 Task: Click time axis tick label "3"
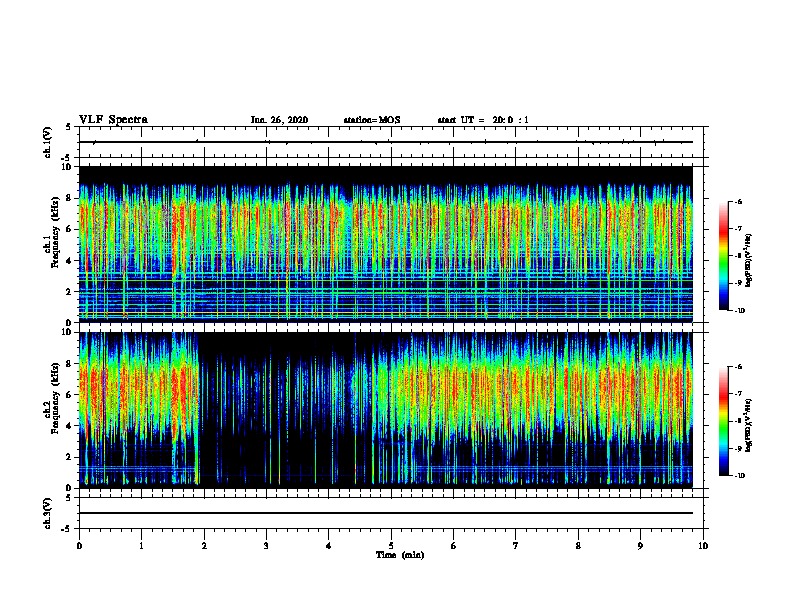[266, 546]
